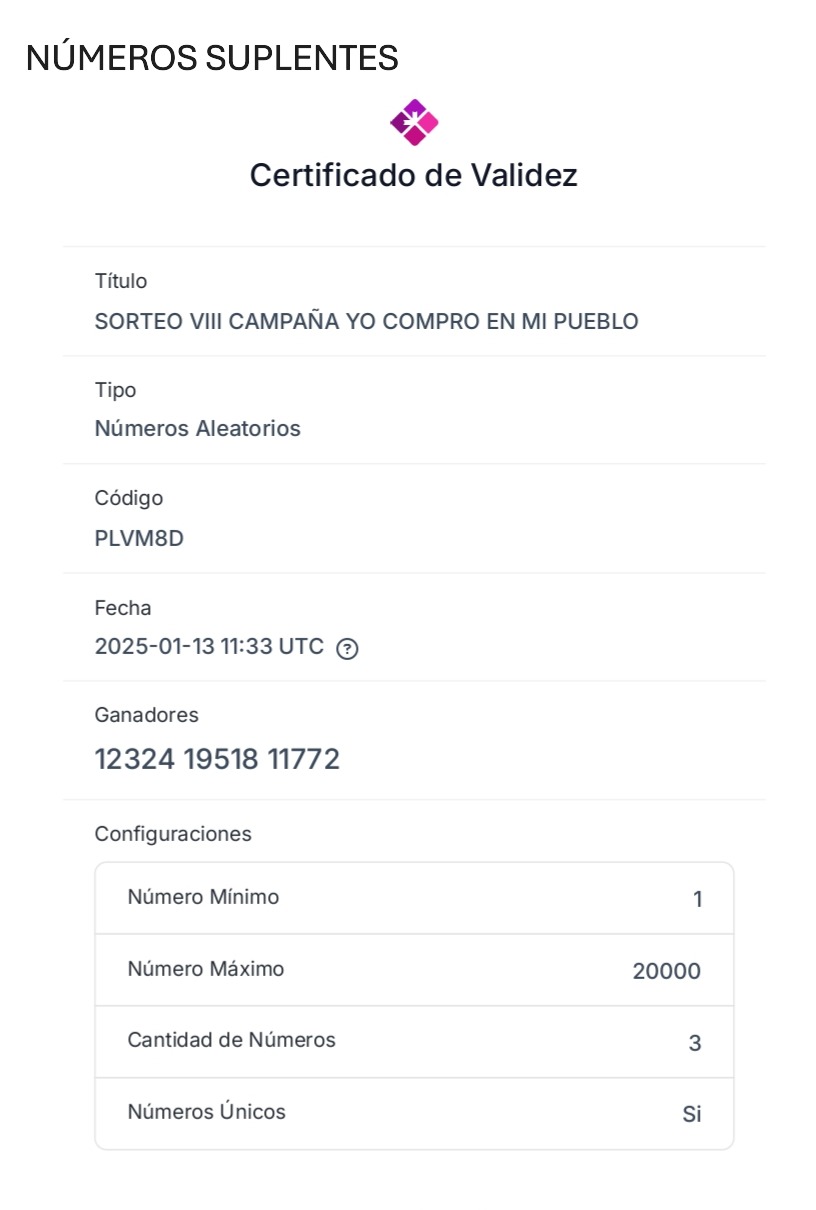Select the Certificado de Validez heading
Image resolution: width=816 pixels, height=1210 pixels.
[414, 175]
